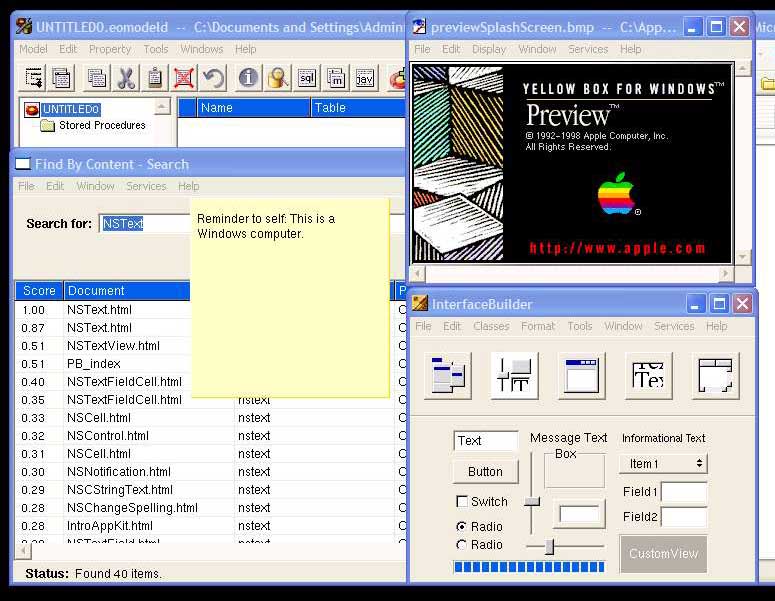Open the Tools menu in EOModeler

tap(156, 49)
